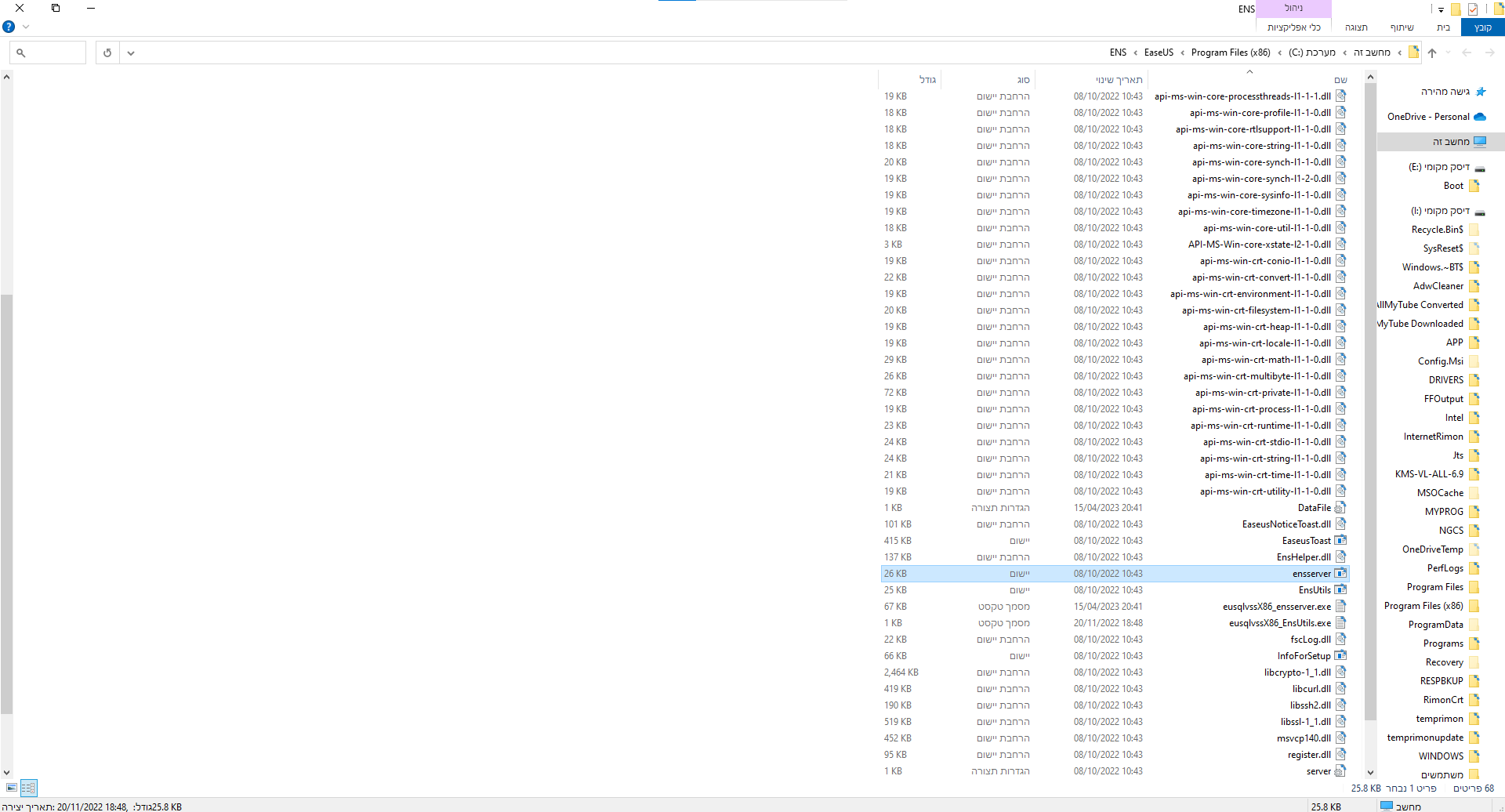
Task: Click the Program Files (x86) breadcrumb
Action: (1231, 53)
